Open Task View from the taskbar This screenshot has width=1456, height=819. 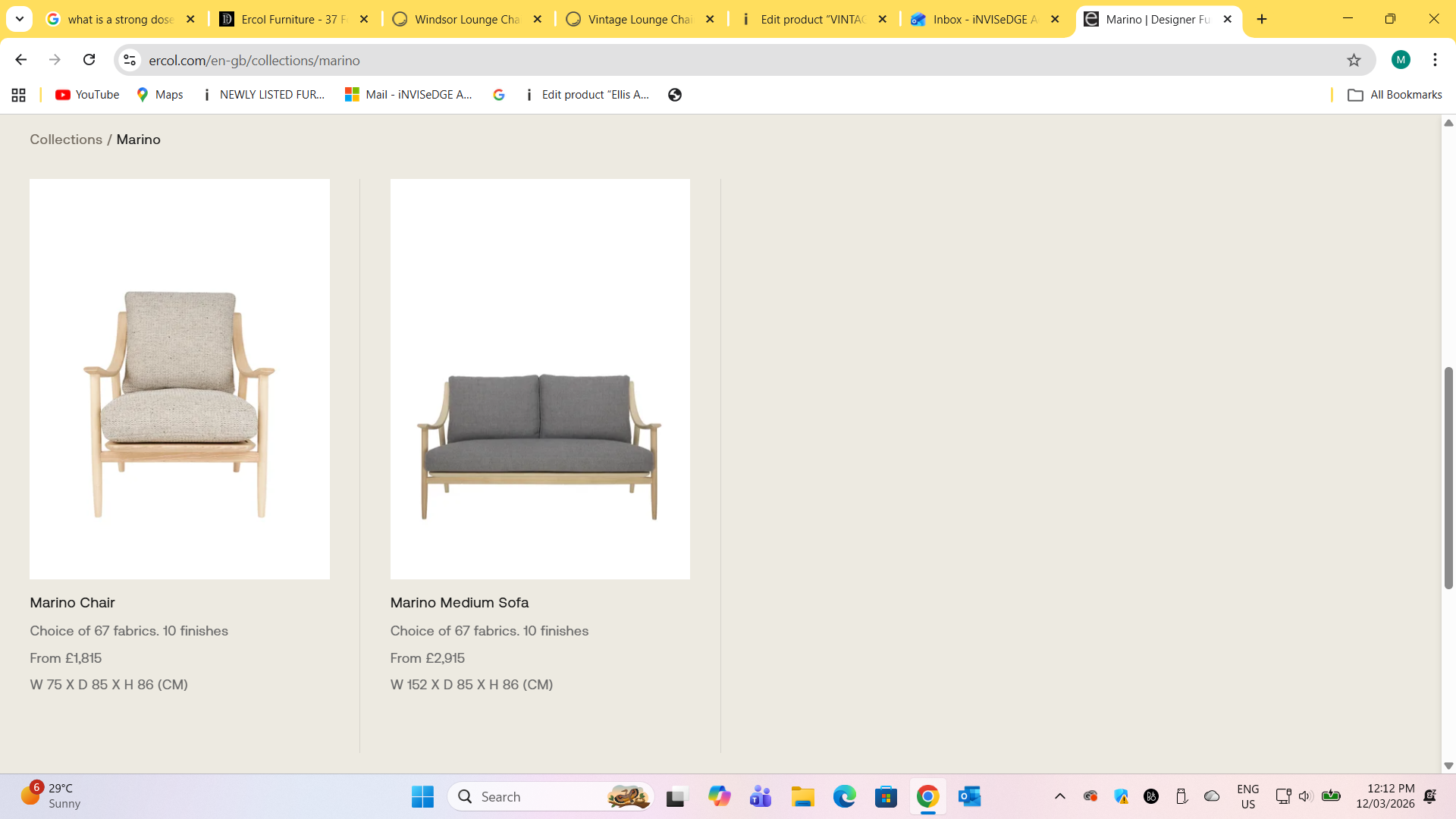[x=676, y=797]
